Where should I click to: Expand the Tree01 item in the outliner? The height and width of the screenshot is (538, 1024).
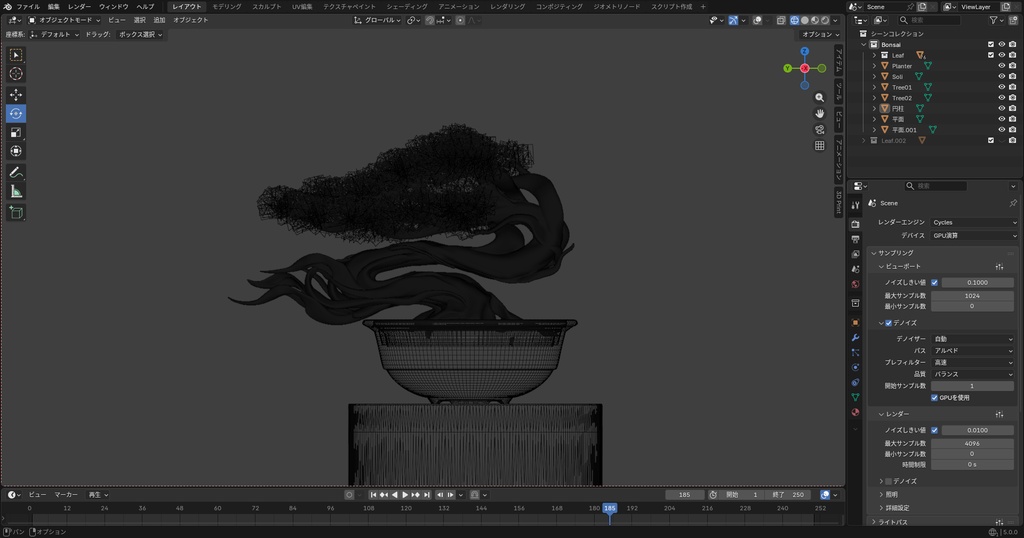click(874, 87)
